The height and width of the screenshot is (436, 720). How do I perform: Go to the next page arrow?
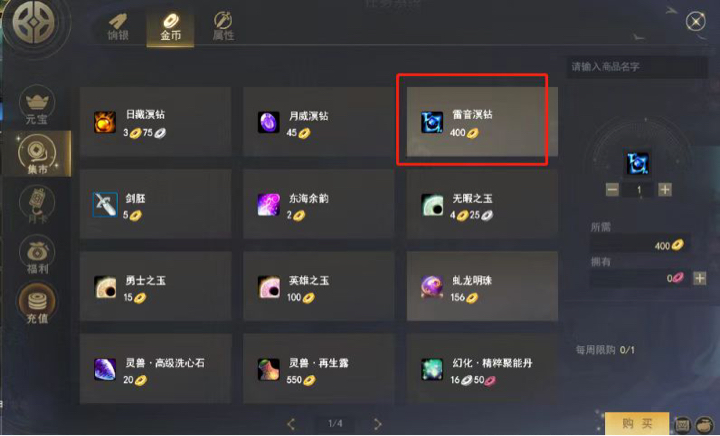coord(377,424)
